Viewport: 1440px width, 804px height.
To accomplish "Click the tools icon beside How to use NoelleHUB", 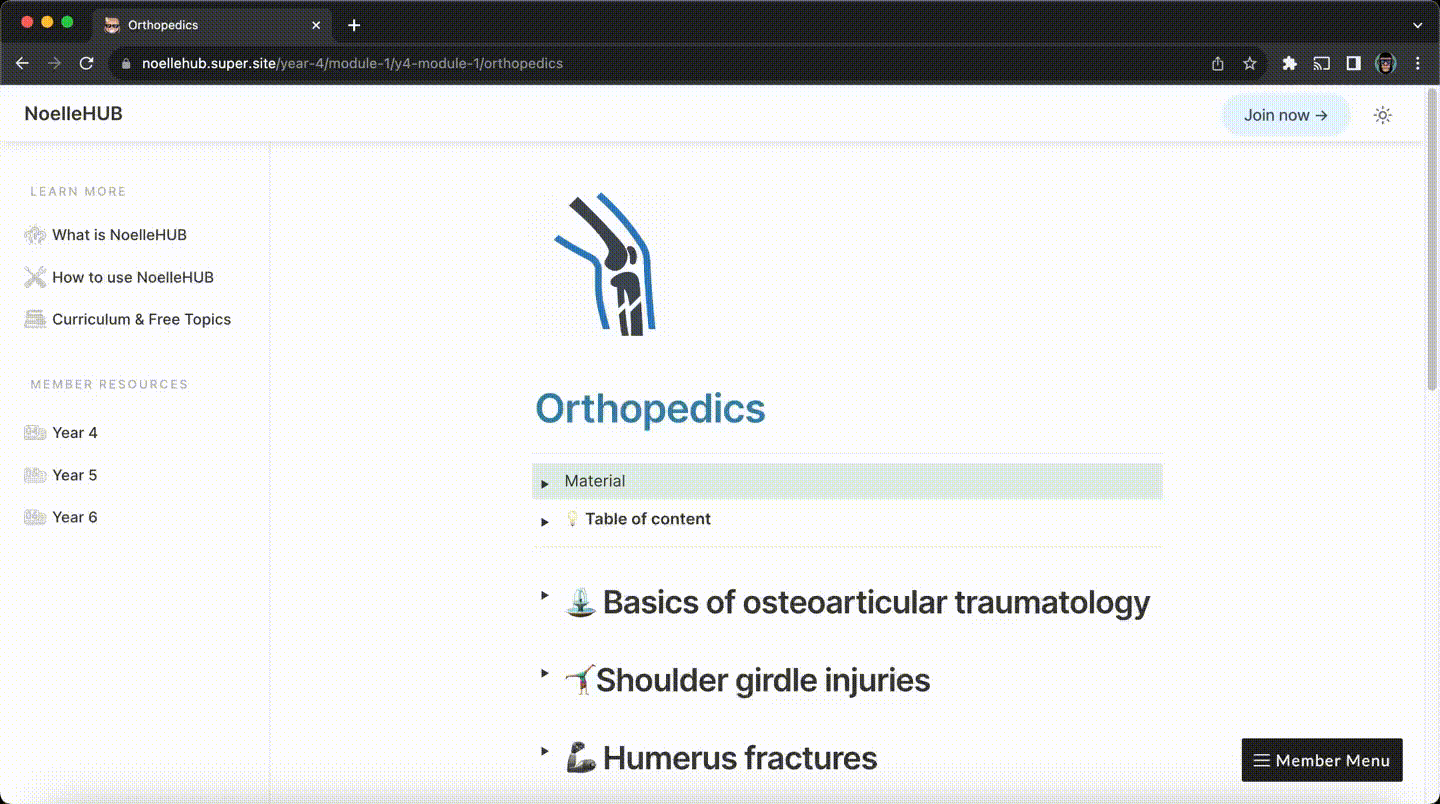I will point(35,277).
